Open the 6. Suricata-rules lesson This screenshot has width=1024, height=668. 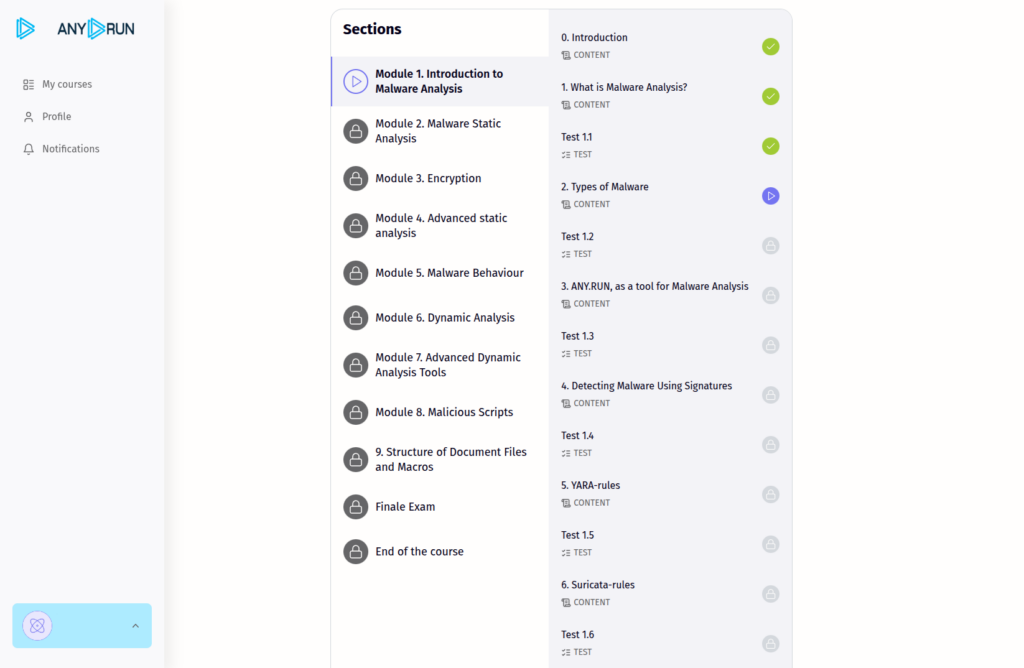(x=598, y=585)
